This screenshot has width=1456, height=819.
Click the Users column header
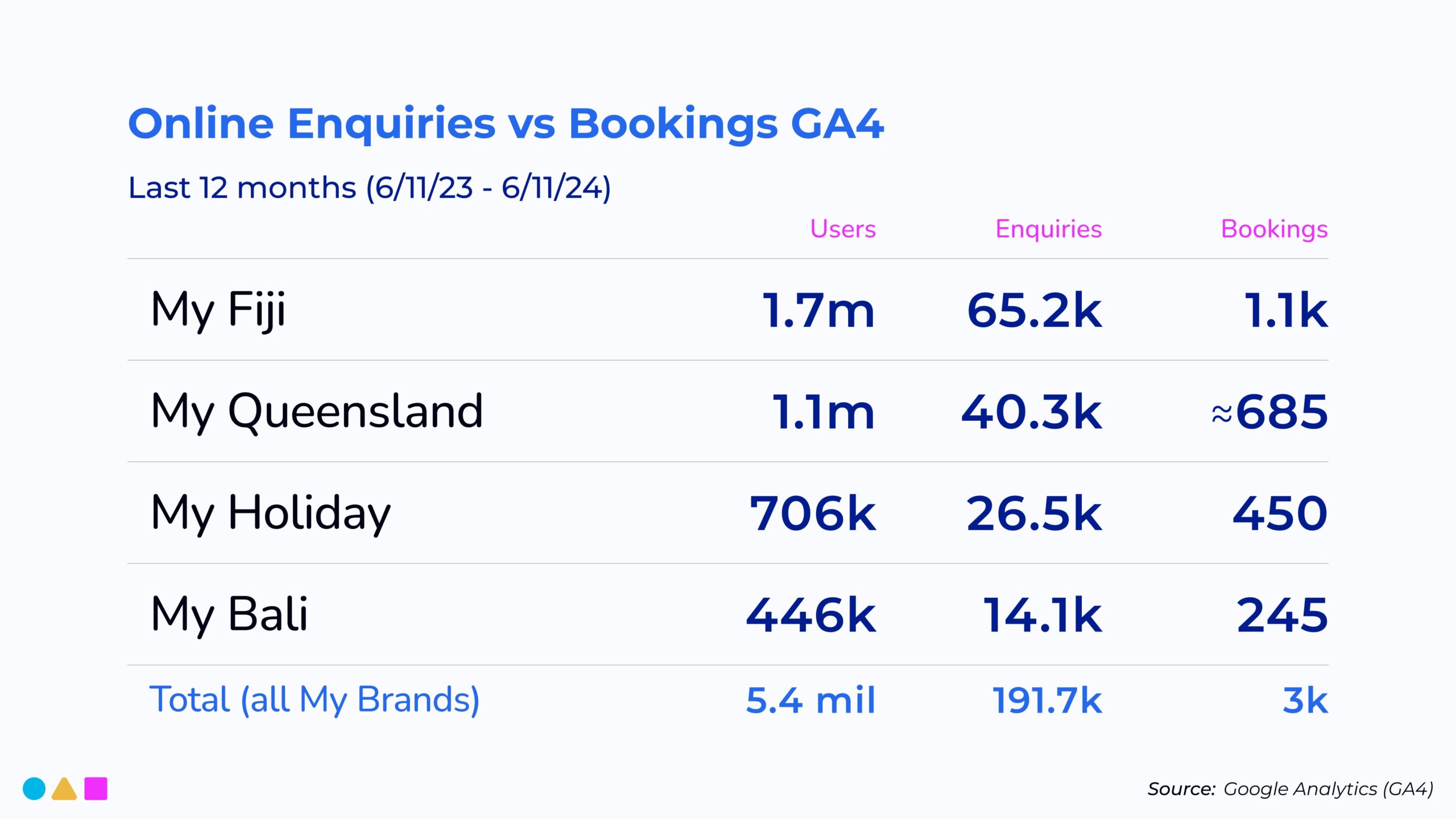point(842,229)
